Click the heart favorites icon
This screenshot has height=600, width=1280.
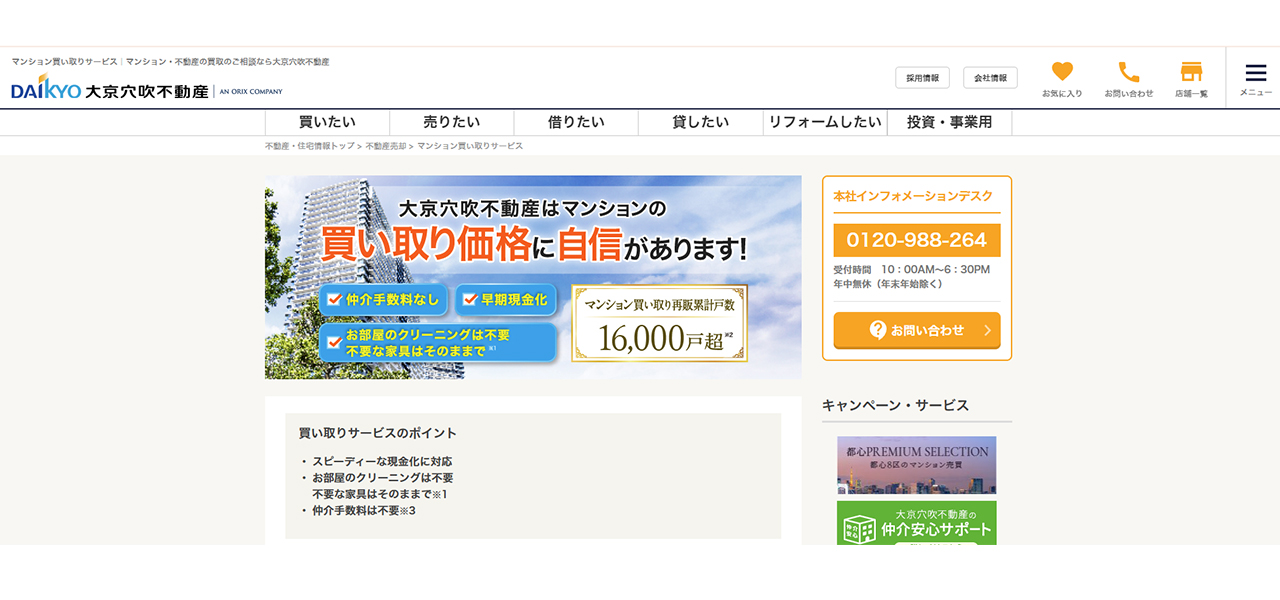[1062, 72]
